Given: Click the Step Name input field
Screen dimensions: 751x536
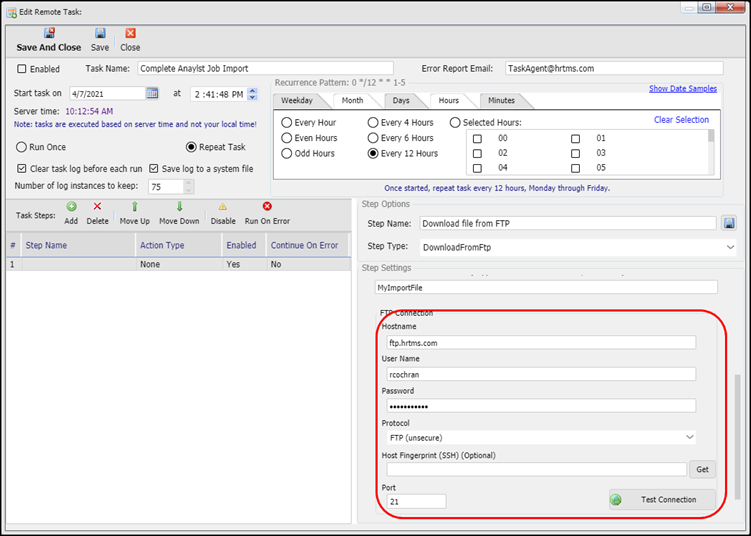Looking at the screenshot, I should click(568, 223).
